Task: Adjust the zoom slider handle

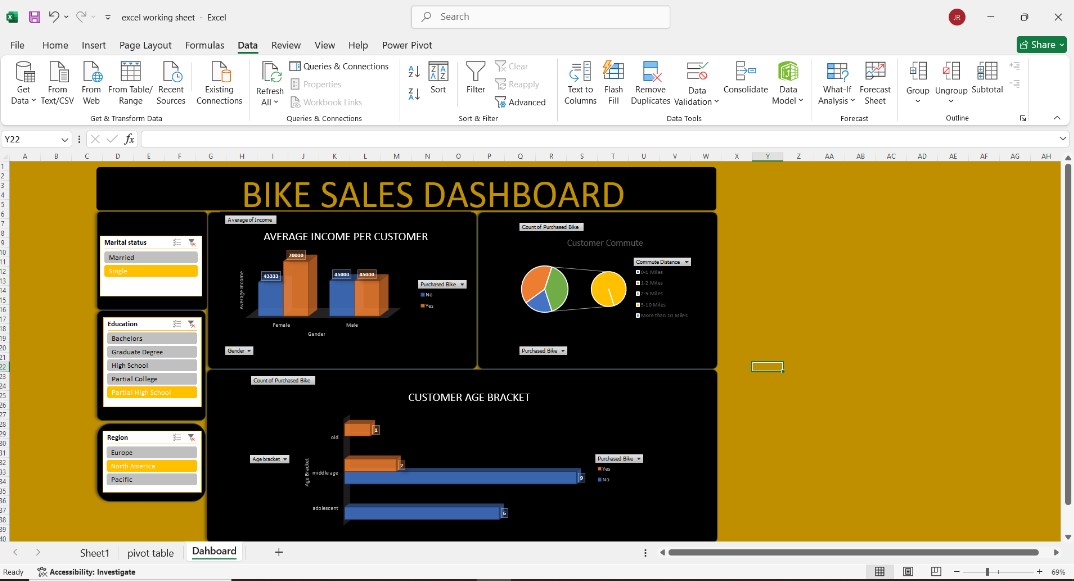Action: [987, 571]
